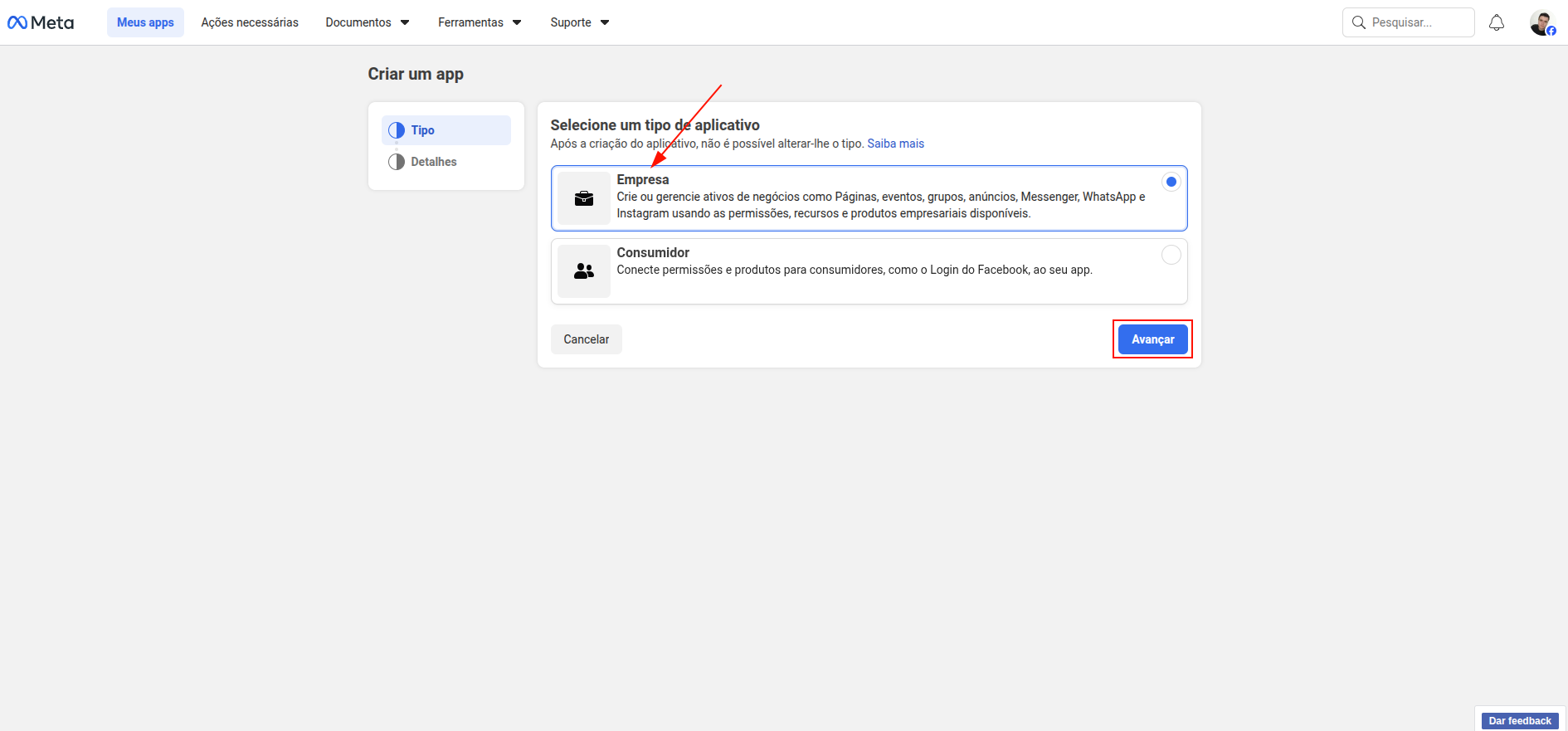Go to Ações necessárias
1568x731 pixels.
pyautogui.click(x=250, y=22)
